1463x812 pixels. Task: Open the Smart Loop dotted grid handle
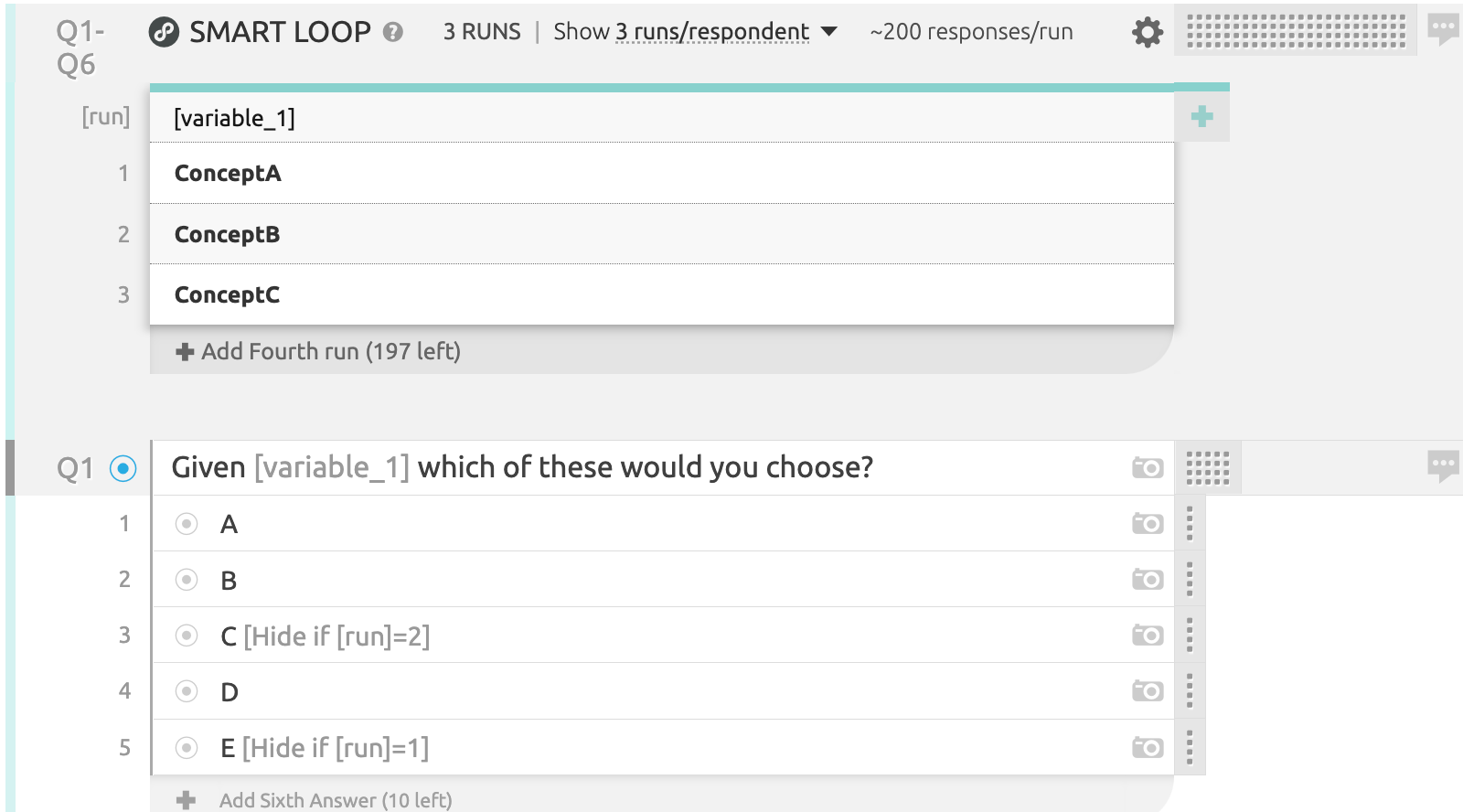pyautogui.click(x=1296, y=30)
